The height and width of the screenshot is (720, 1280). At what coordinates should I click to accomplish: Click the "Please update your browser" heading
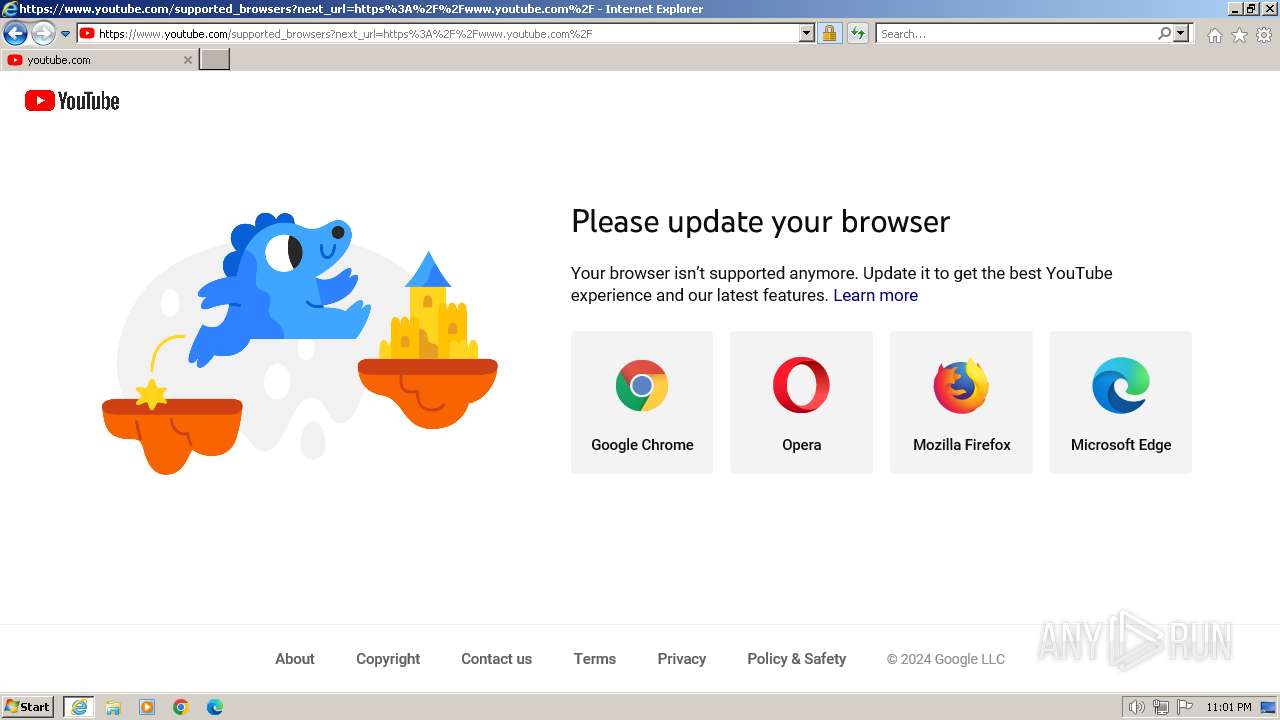(760, 221)
